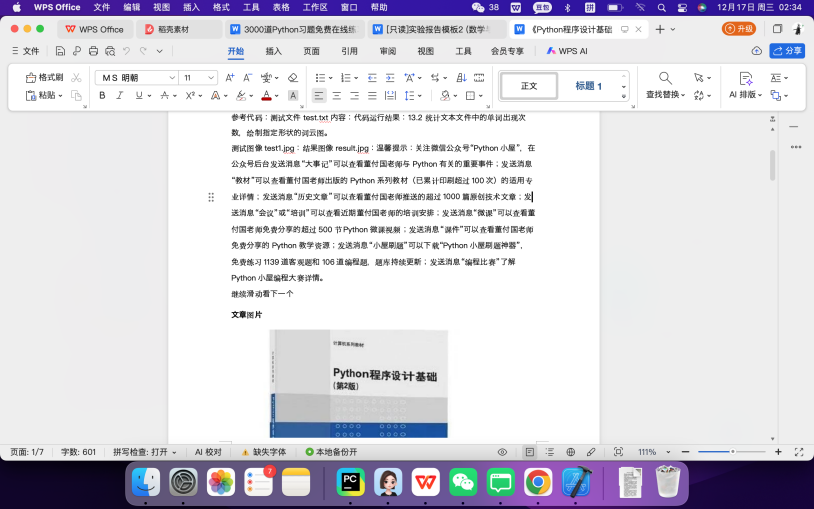
Task: Click the Outline view icon in status bar
Action: 550,452
